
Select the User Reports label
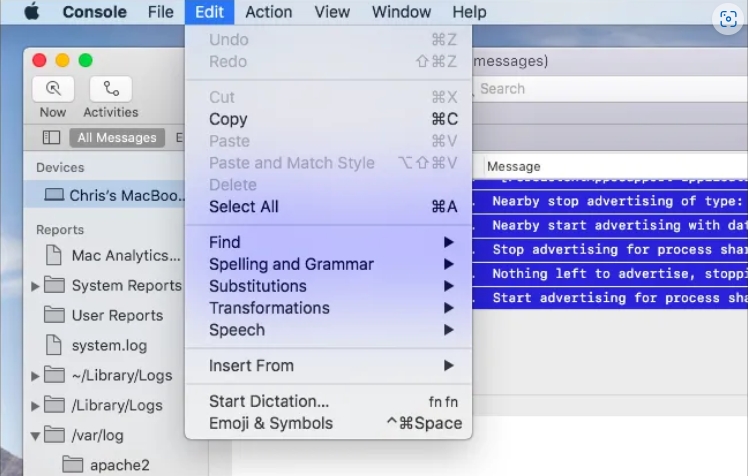tap(117, 315)
